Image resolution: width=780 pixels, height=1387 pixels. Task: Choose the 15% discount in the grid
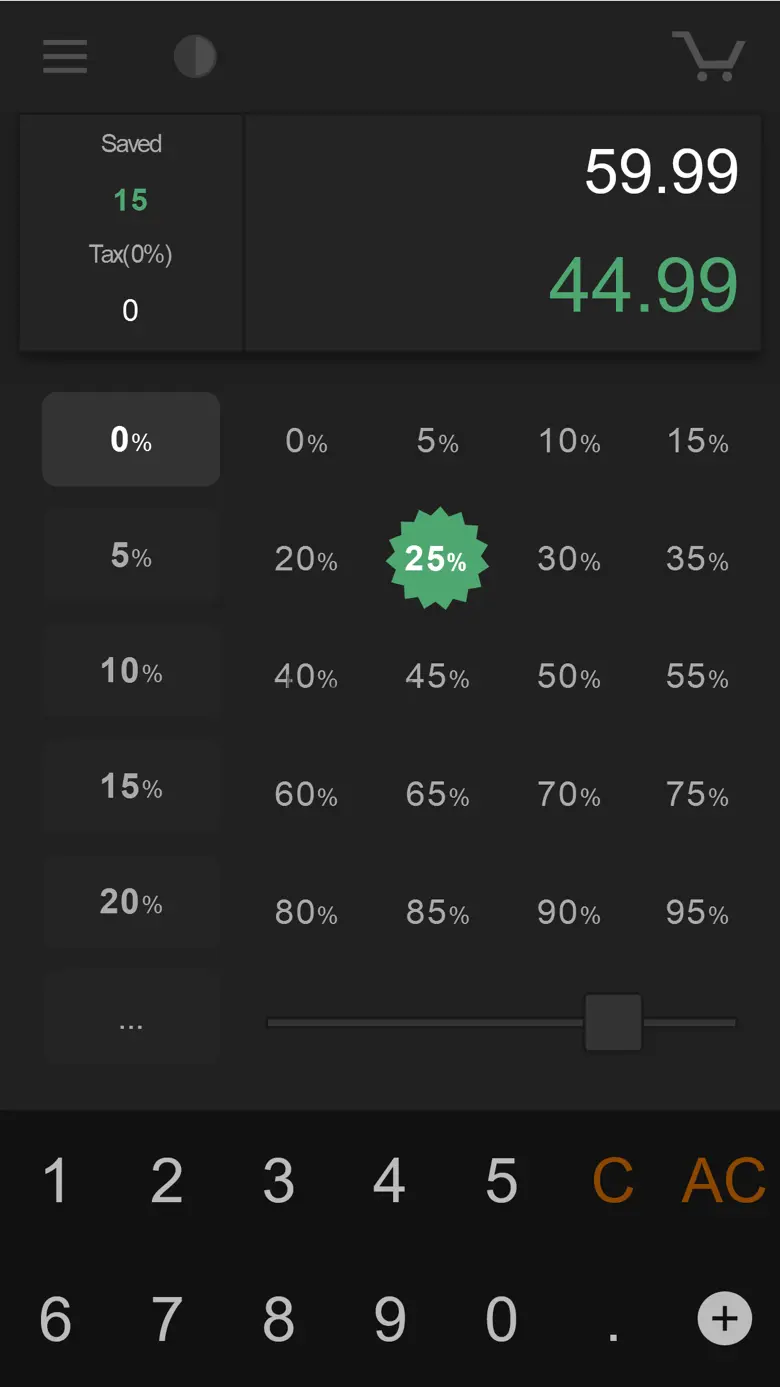click(x=697, y=441)
